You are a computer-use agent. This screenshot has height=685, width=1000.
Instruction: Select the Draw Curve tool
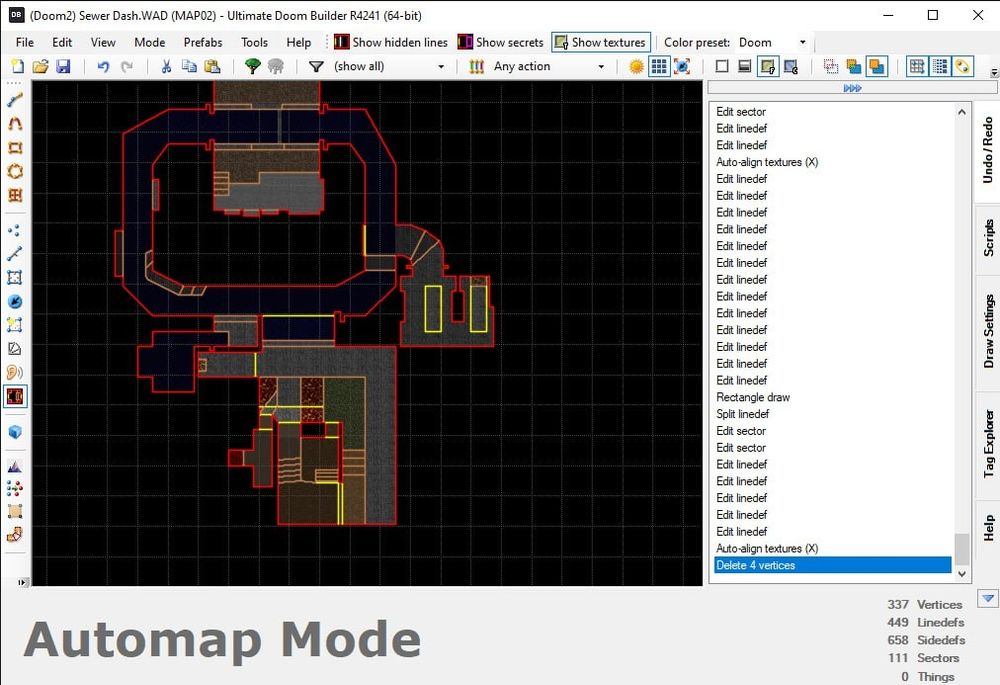point(15,124)
